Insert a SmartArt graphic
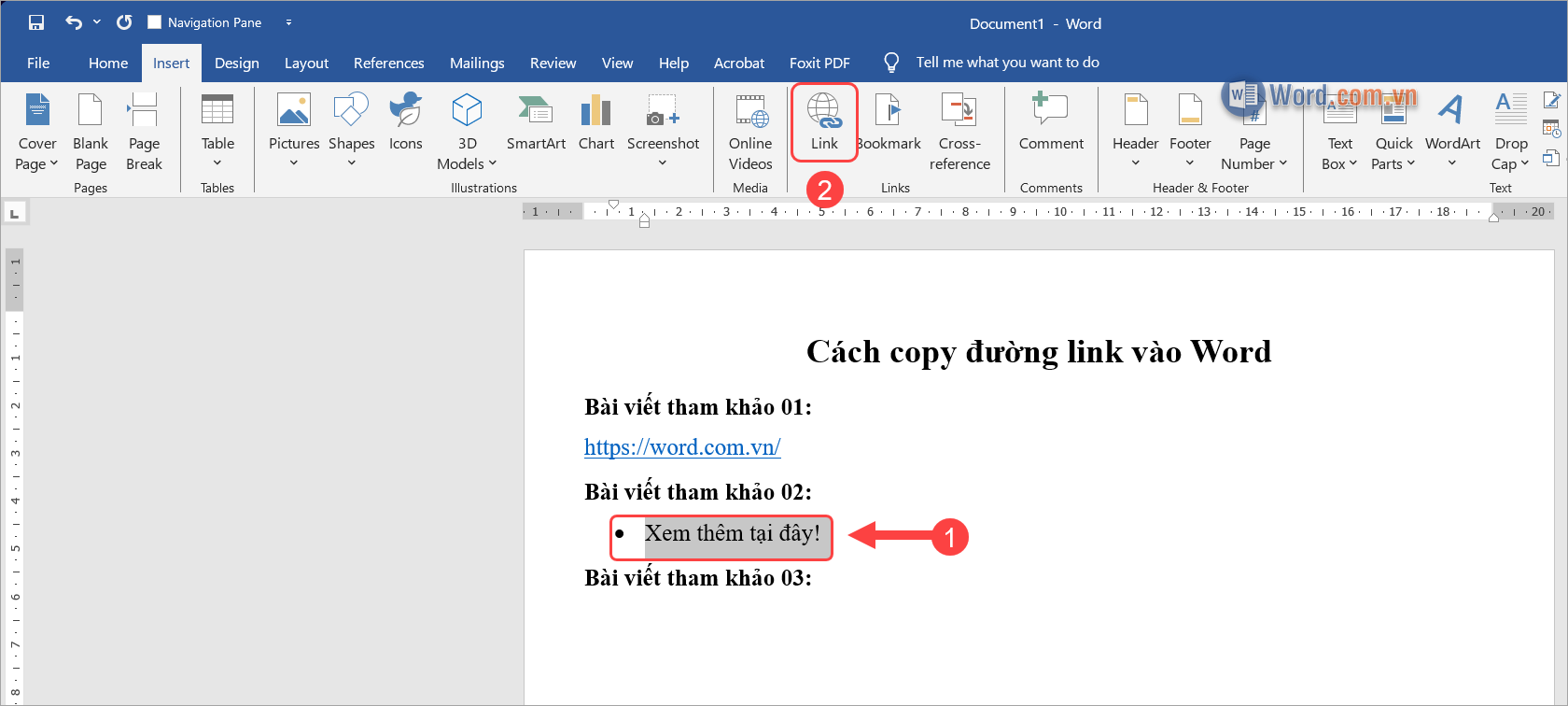 point(536,121)
